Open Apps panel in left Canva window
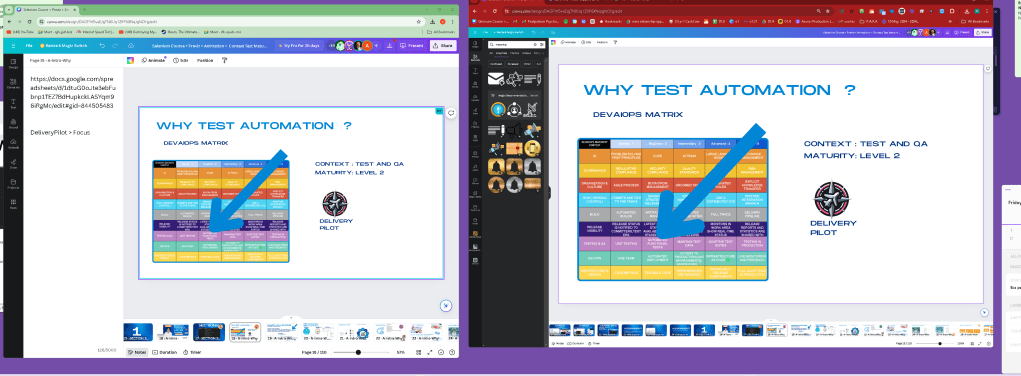Screen dimensions: 1021x376 pyautogui.click(x=13, y=205)
